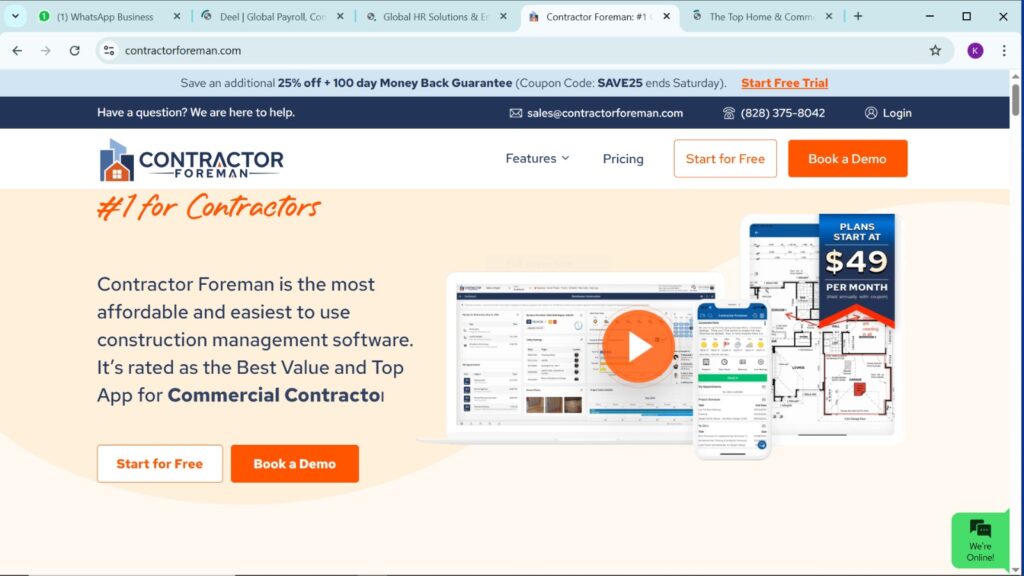Screen dimensions: 1024x576
Task: Click the browser forward arrow
Action: pyautogui.click(x=46, y=50)
